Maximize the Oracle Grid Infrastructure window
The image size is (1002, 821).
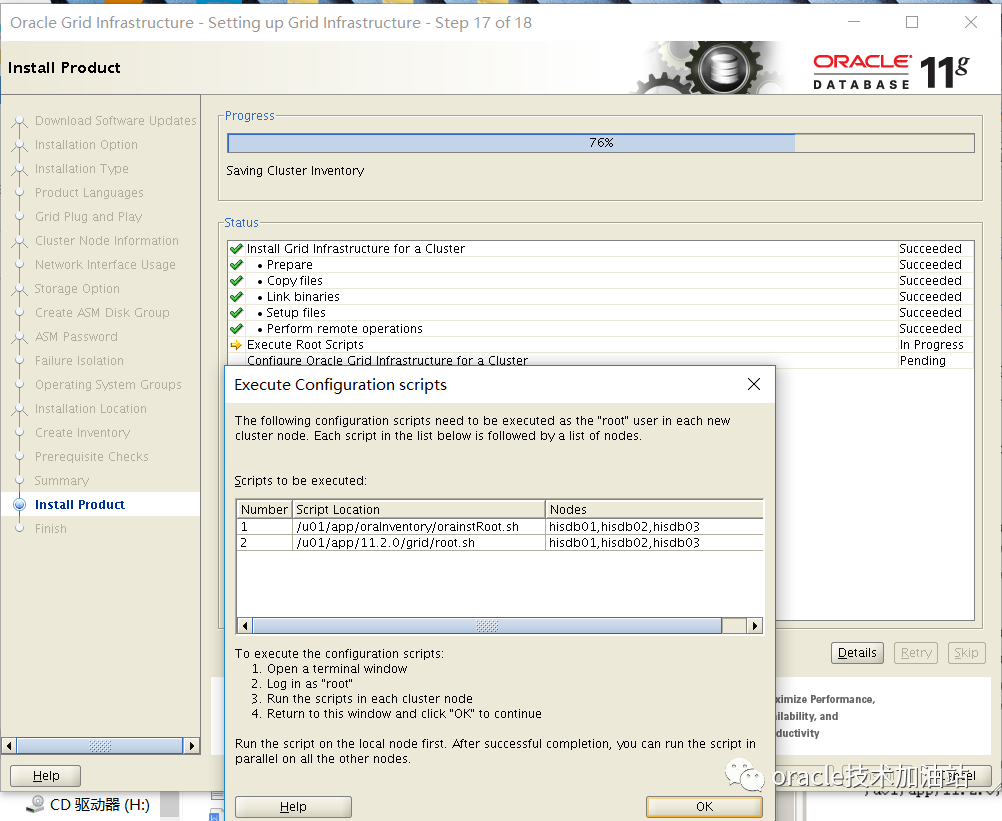[x=912, y=22]
